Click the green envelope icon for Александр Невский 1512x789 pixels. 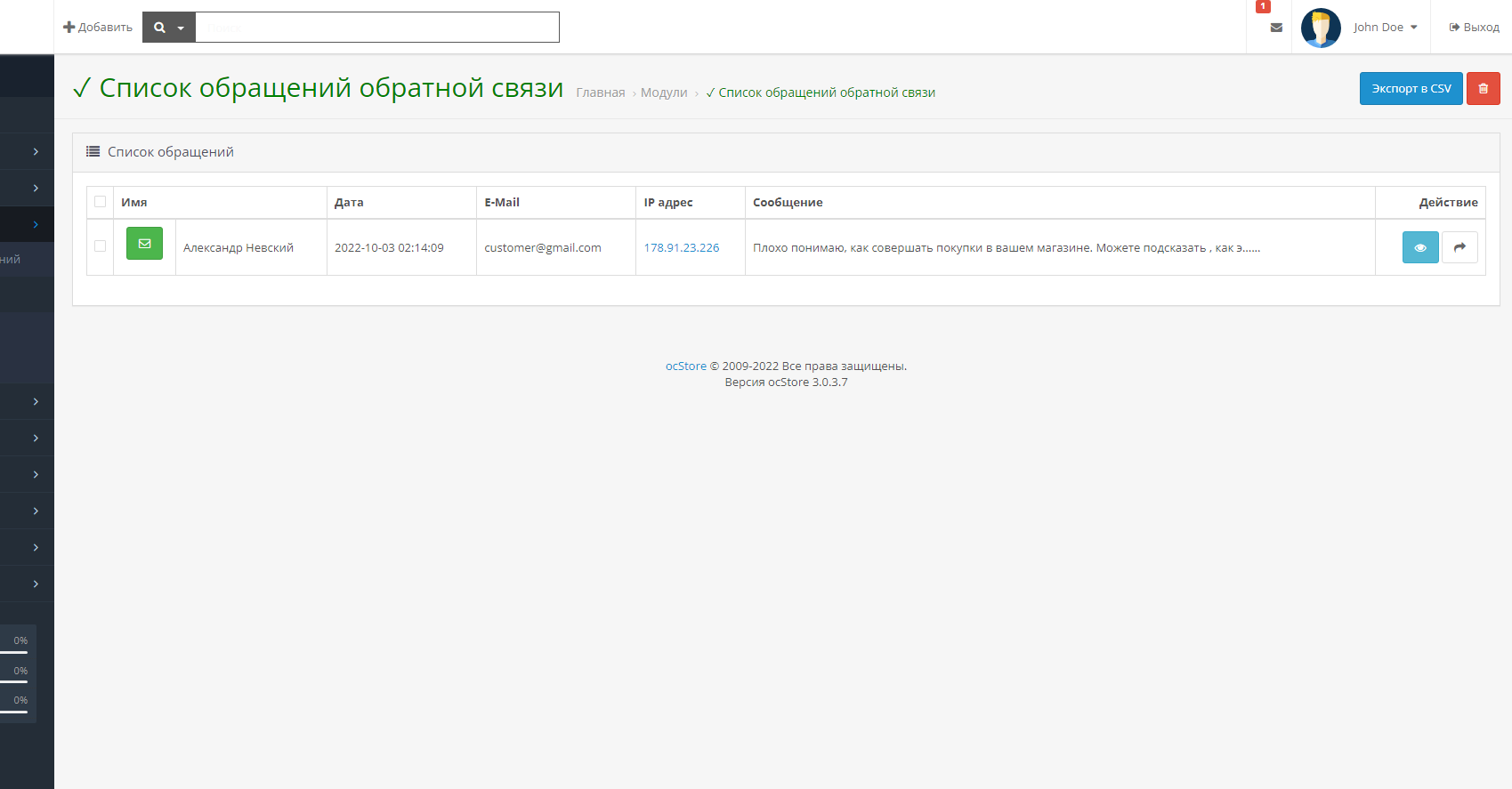[x=144, y=244]
